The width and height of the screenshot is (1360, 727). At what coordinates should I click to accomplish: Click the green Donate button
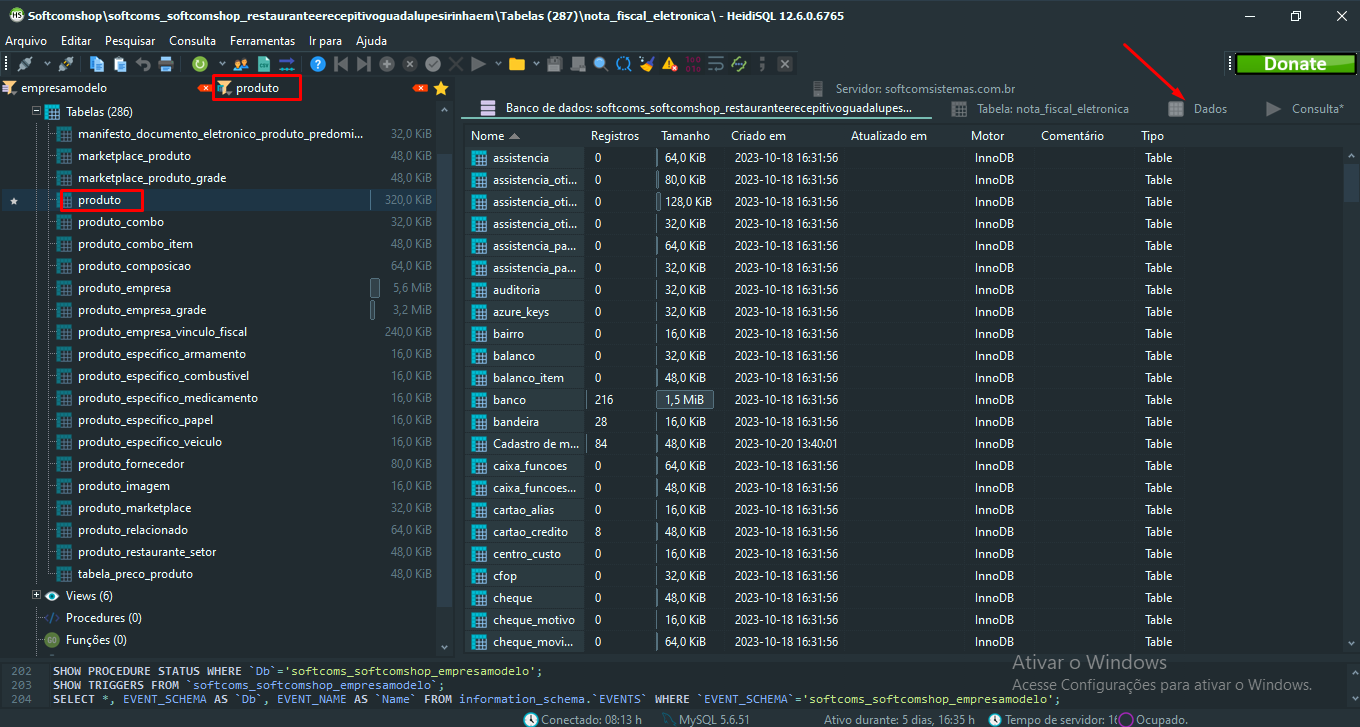(x=1294, y=64)
